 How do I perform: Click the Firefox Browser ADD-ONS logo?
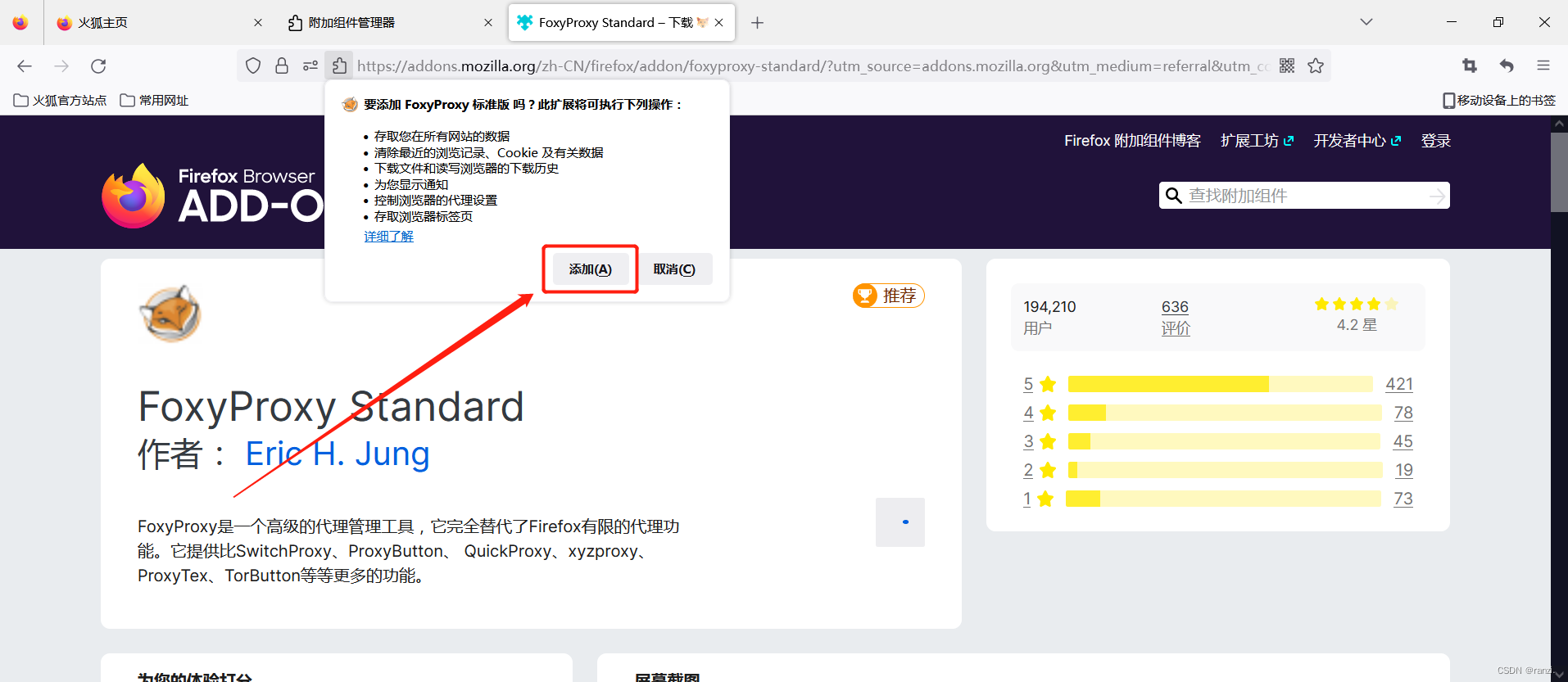211,196
